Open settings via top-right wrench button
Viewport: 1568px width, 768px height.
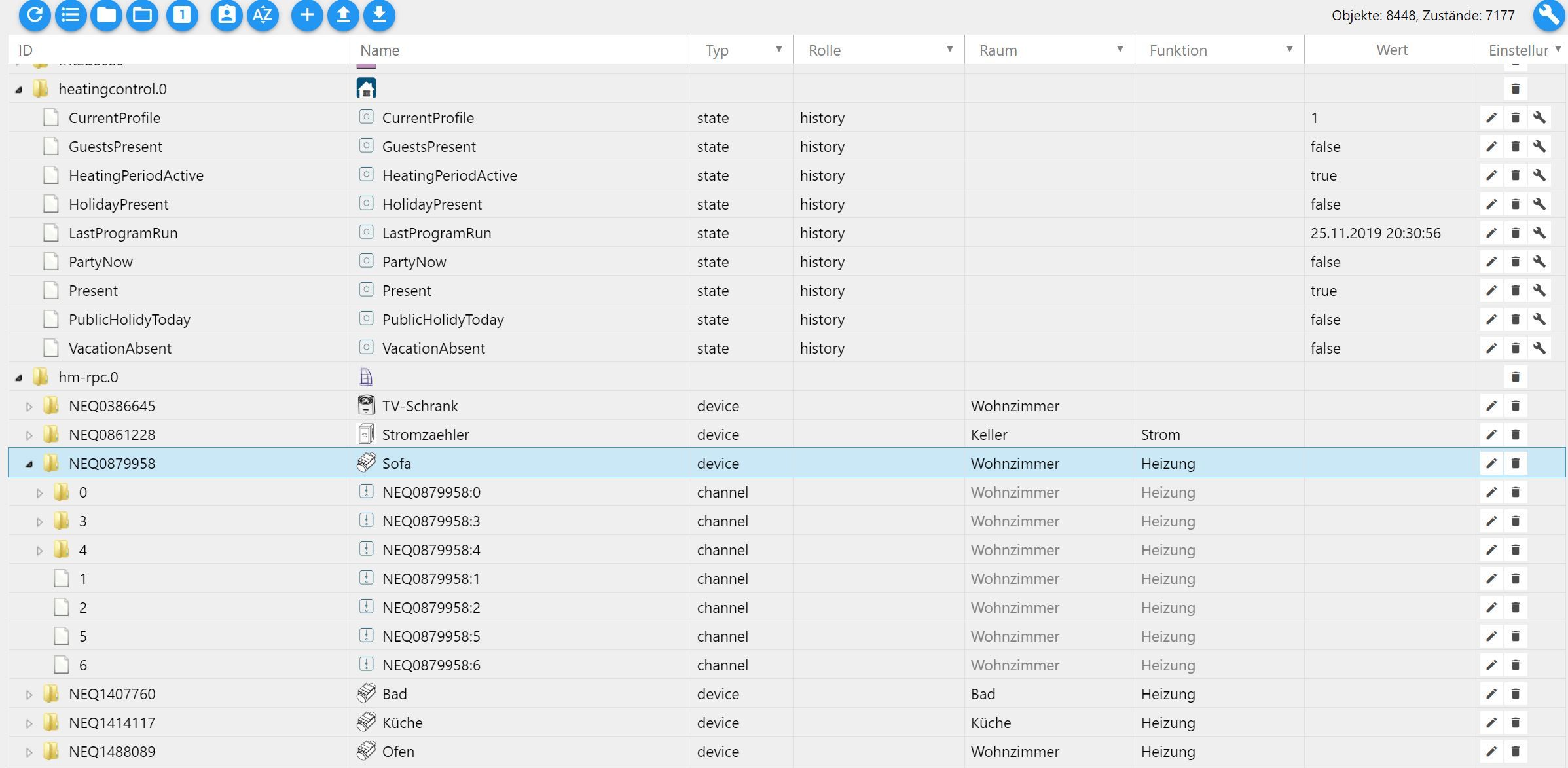(x=1549, y=15)
